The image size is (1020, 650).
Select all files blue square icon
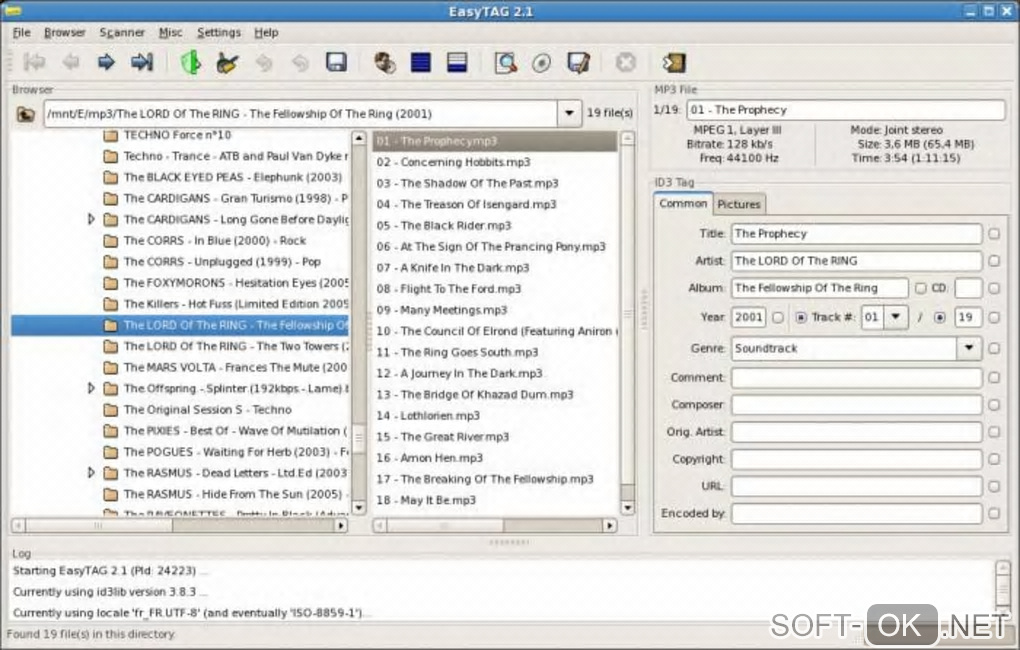tap(421, 62)
